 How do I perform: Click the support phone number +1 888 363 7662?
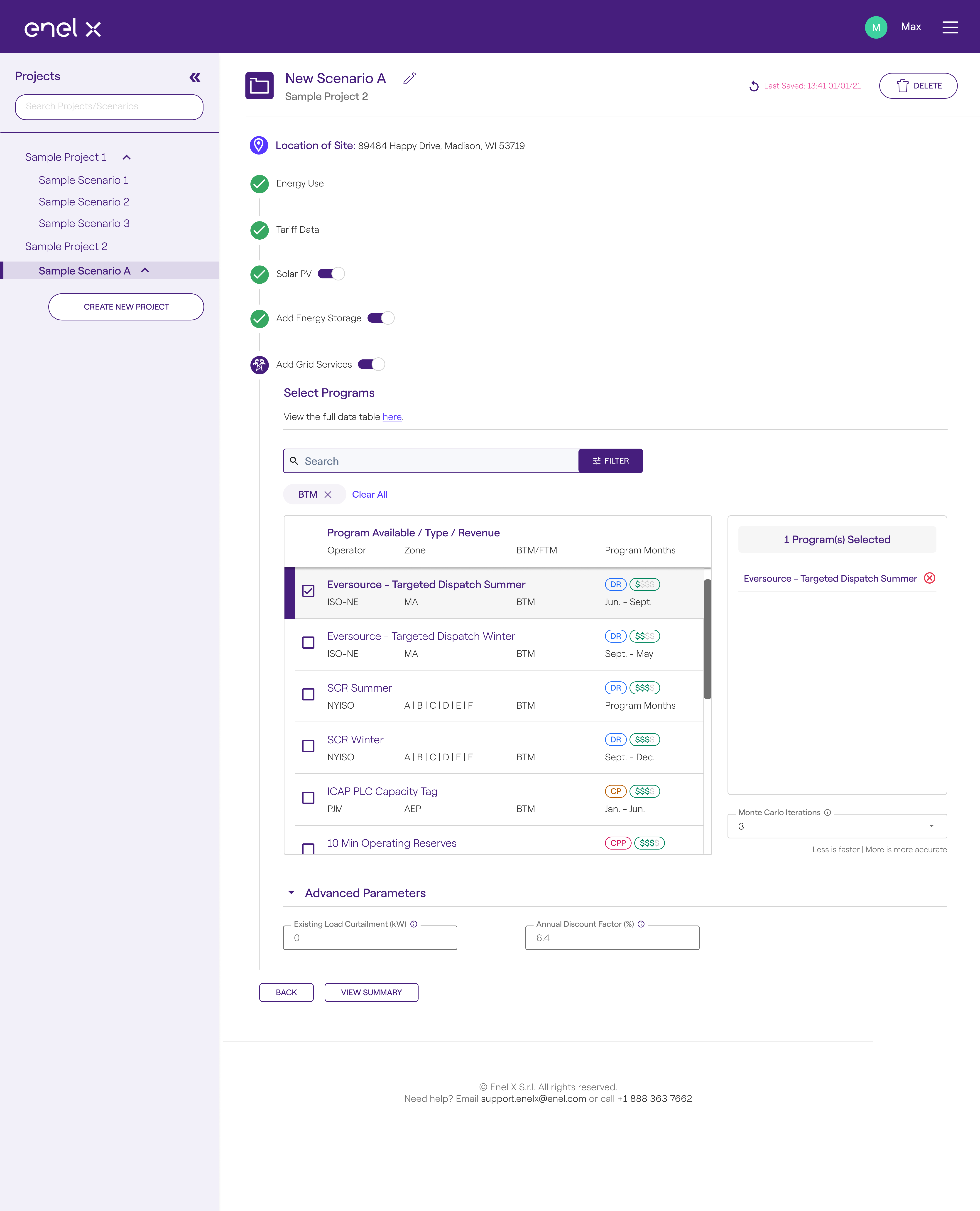coord(654,1099)
